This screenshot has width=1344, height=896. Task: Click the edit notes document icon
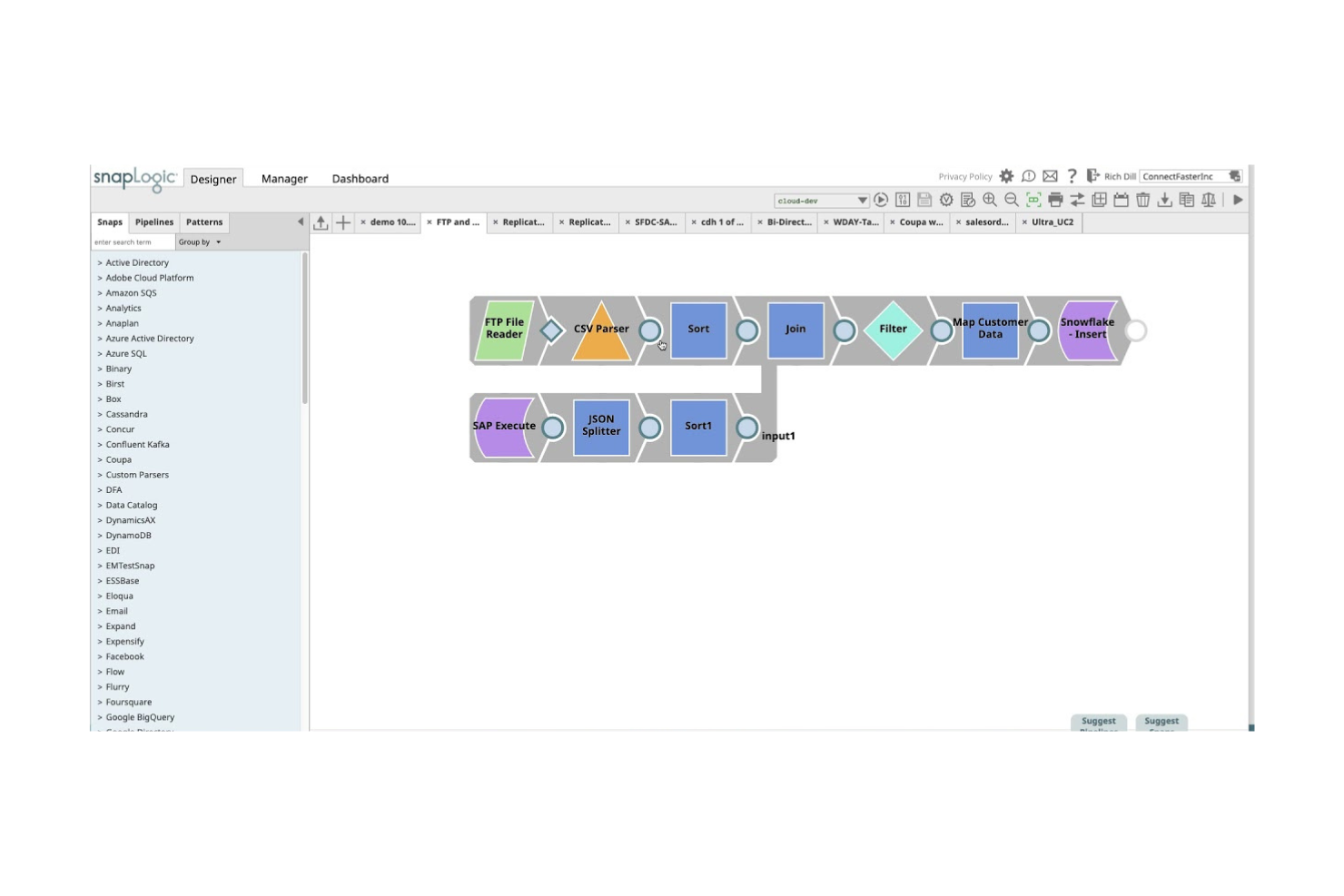coord(968,200)
